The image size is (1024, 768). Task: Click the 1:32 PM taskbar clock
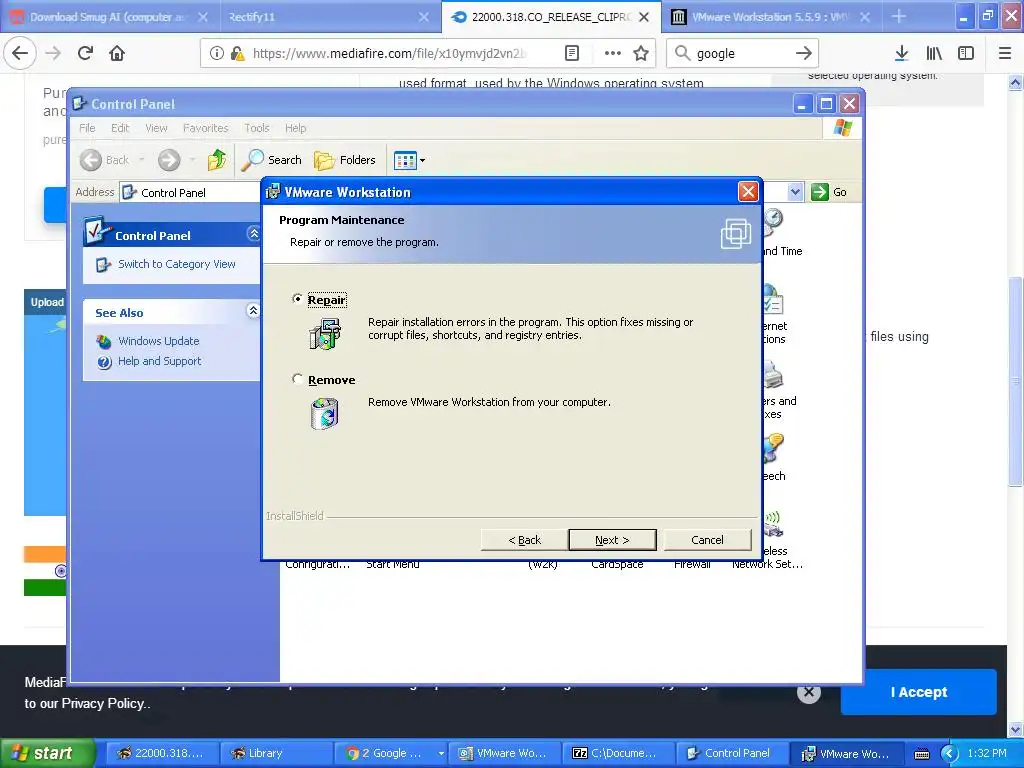(x=987, y=753)
